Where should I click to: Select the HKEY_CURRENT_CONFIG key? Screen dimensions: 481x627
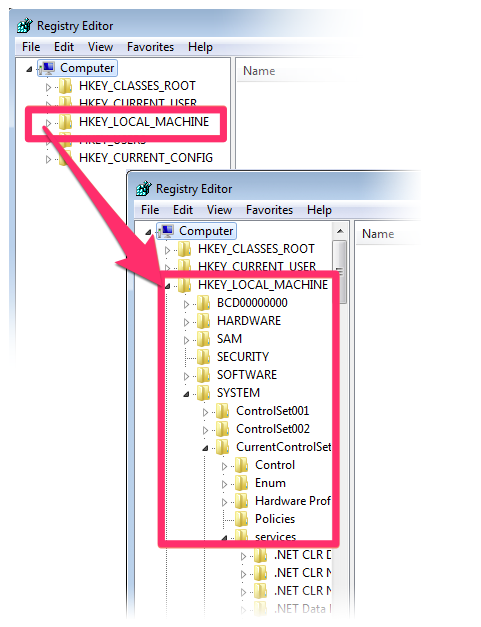(x=146, y=158)
